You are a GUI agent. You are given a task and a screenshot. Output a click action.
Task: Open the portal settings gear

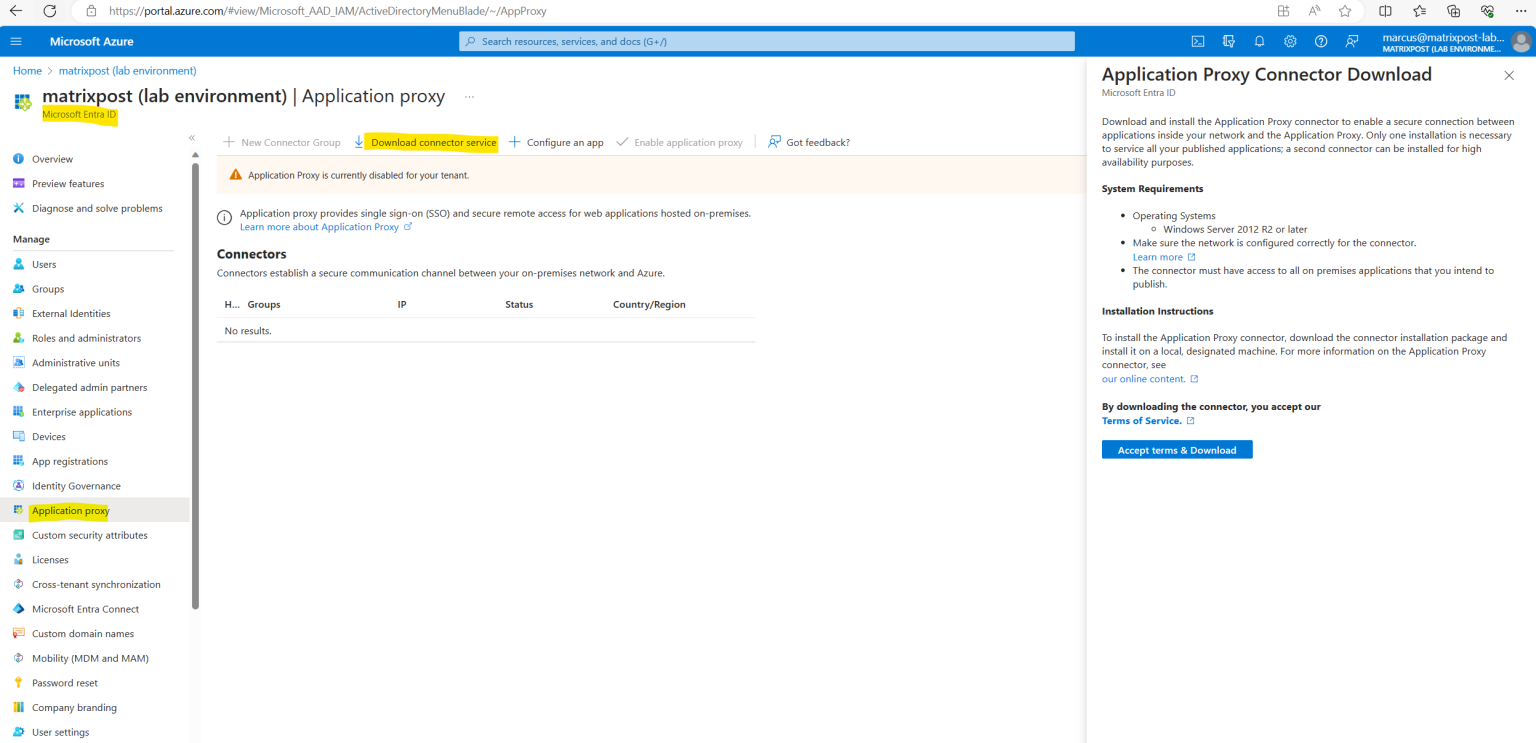coord(1290,41)
